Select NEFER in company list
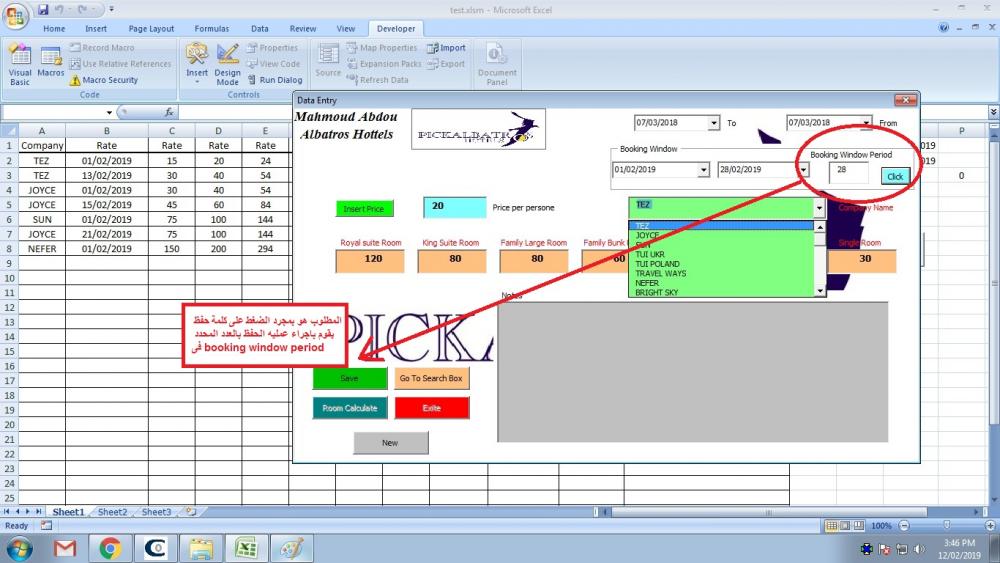 [721, 283]
